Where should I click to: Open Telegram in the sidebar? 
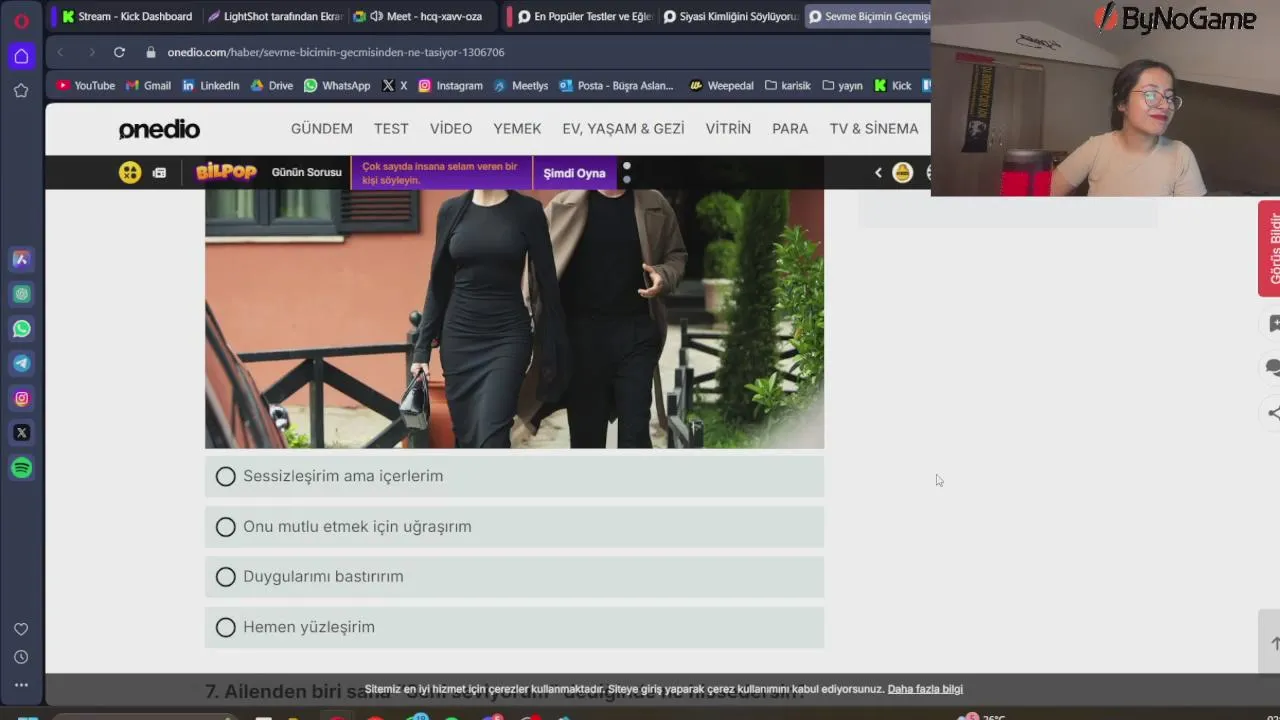pyautogui.click(x=21, y=363)
